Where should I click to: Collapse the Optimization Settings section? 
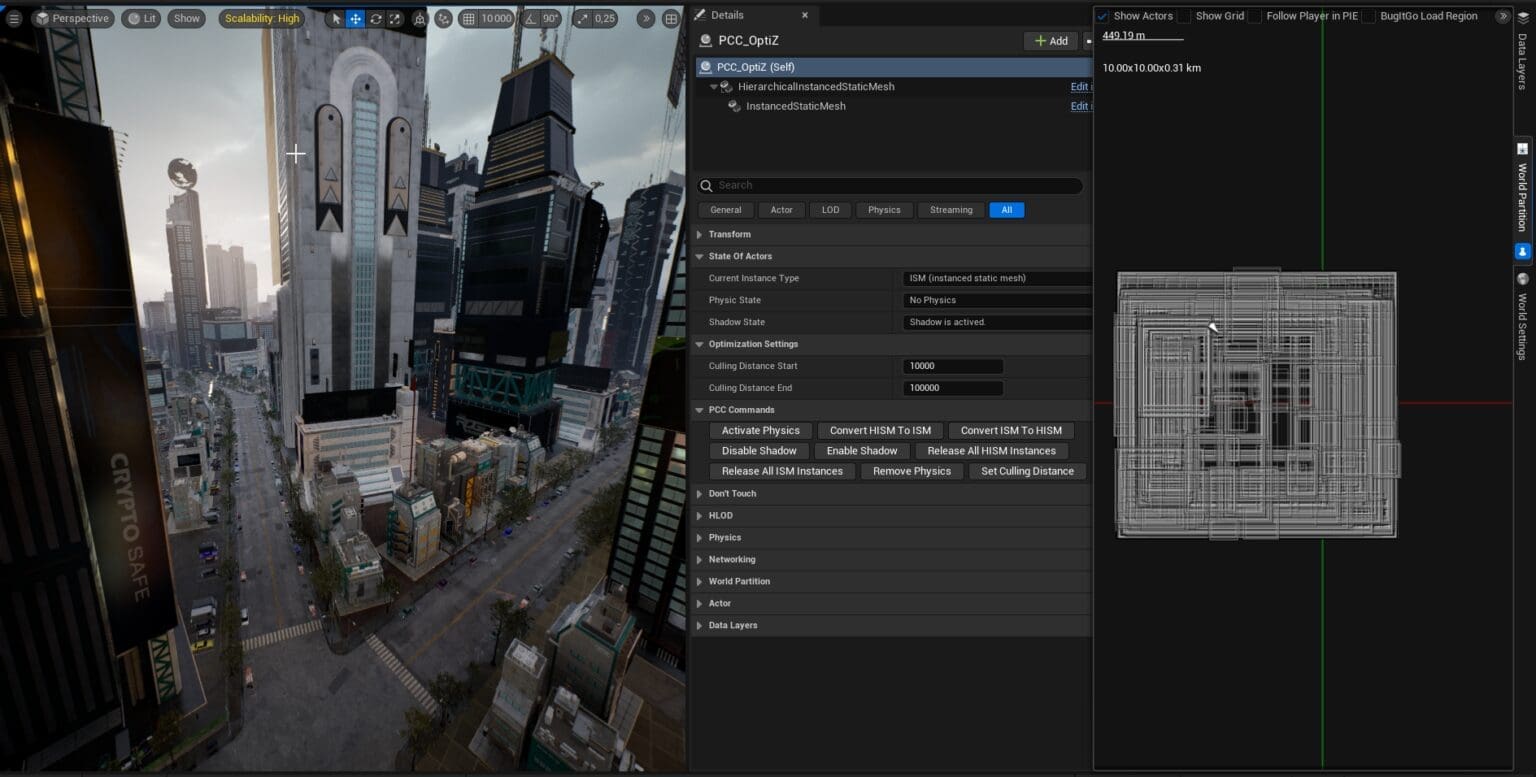click(x=699, y=344)
